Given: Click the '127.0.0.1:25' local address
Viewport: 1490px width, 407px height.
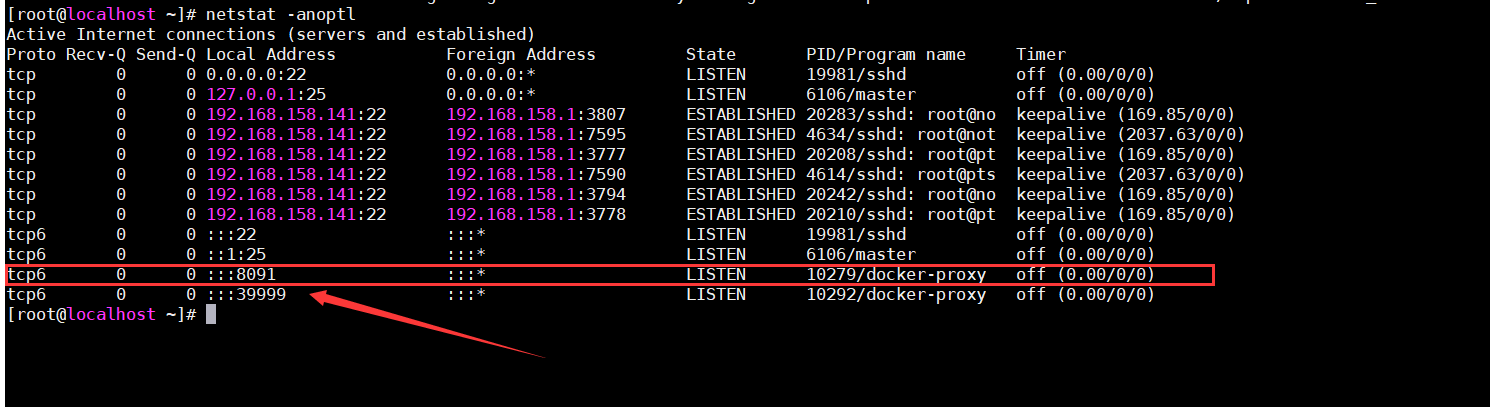Looking at the screenshot, I should [266, 95].
